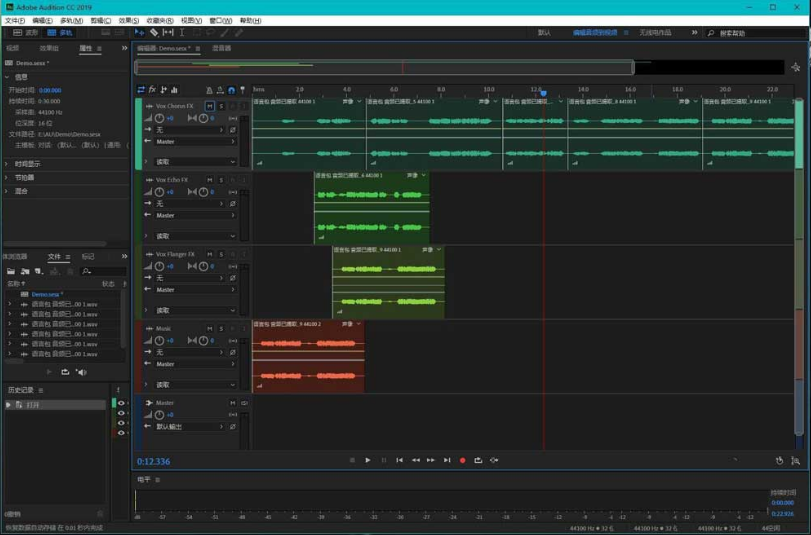The height and width of the screenshot is (535, 811).
Task: Adjust volume knob on Vox Flanger FX track
Action: point(160,266)
